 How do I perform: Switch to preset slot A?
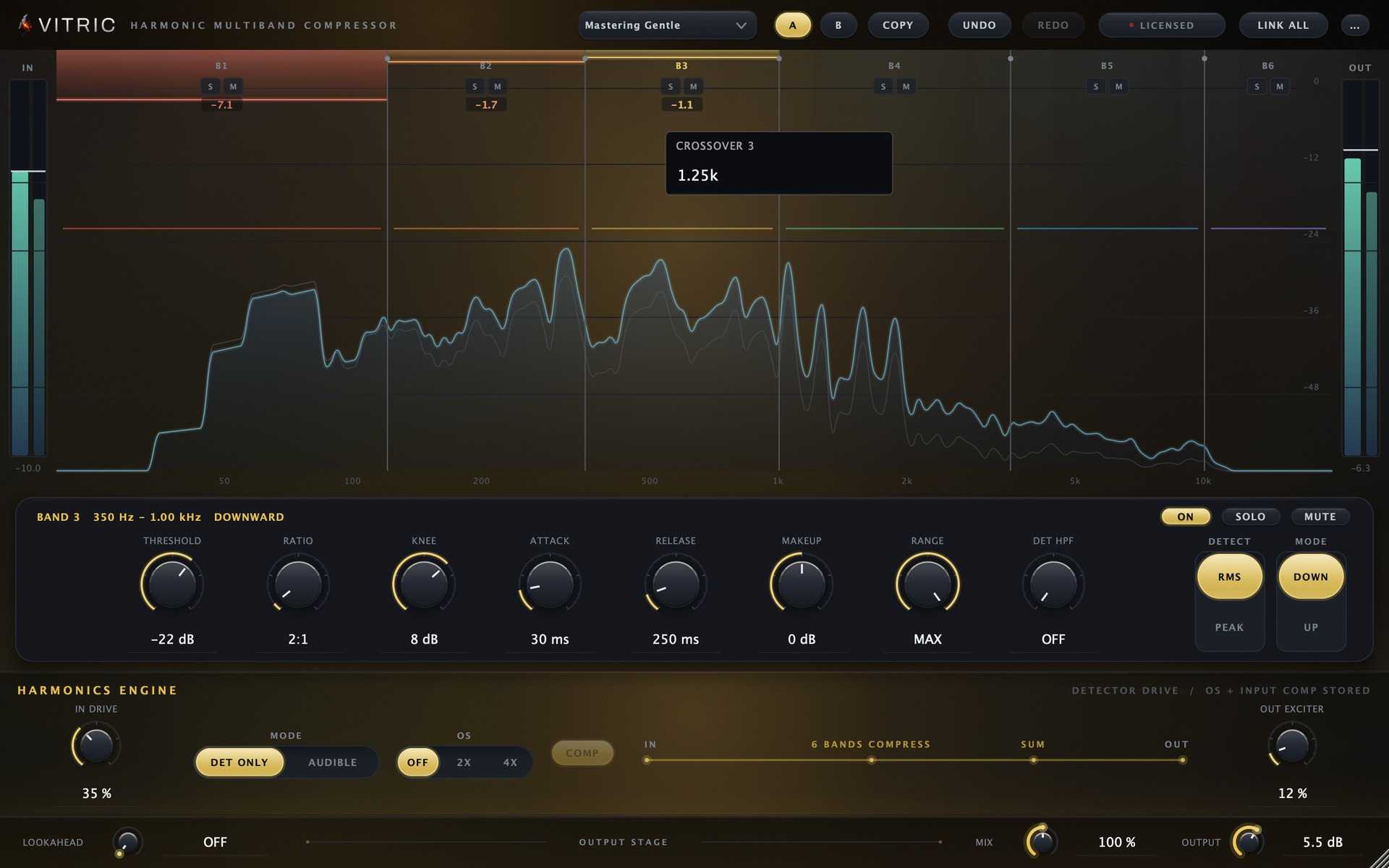(x=793, y=25)
